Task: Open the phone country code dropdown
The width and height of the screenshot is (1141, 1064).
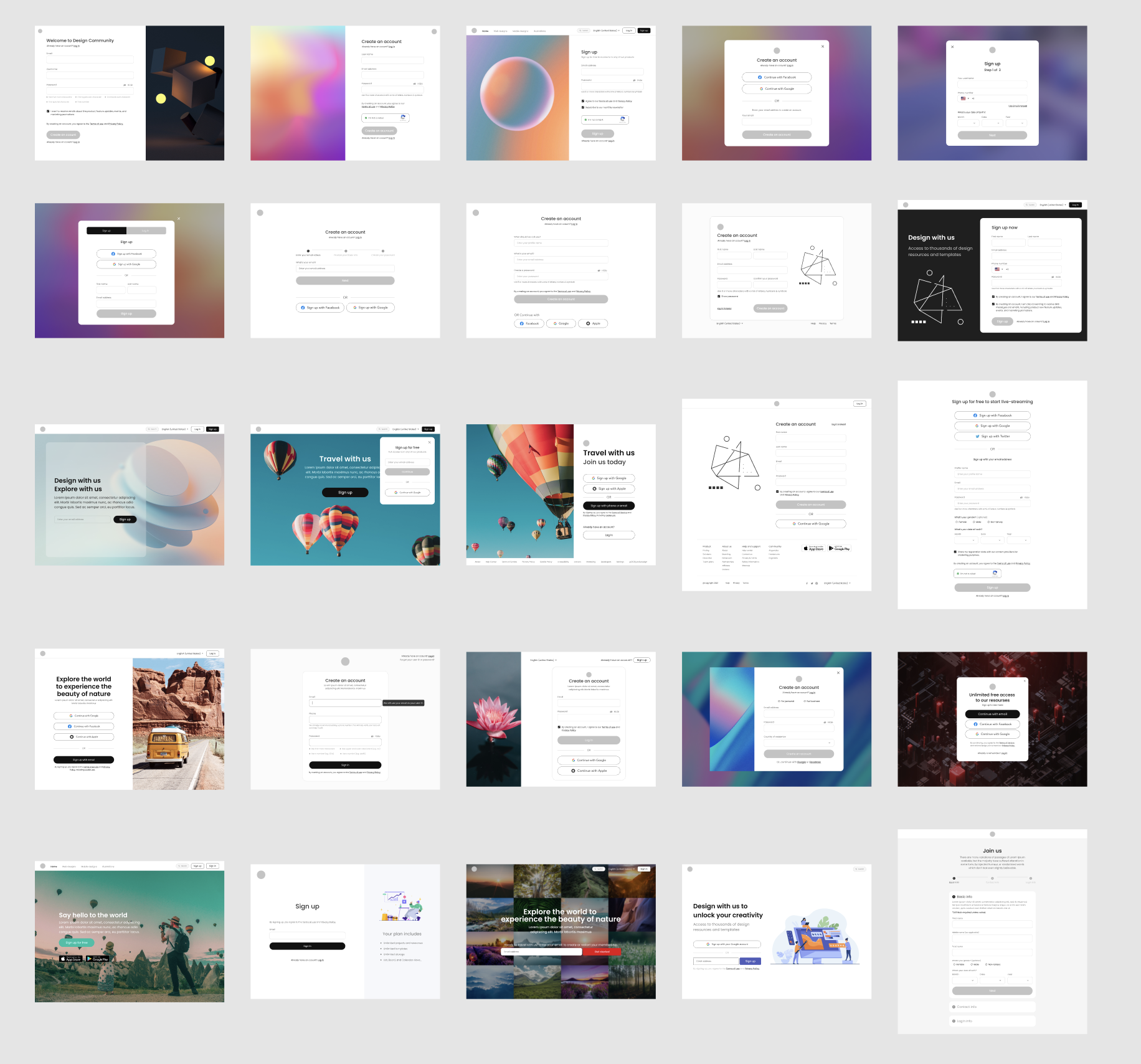Action: [x=964, y=98]
